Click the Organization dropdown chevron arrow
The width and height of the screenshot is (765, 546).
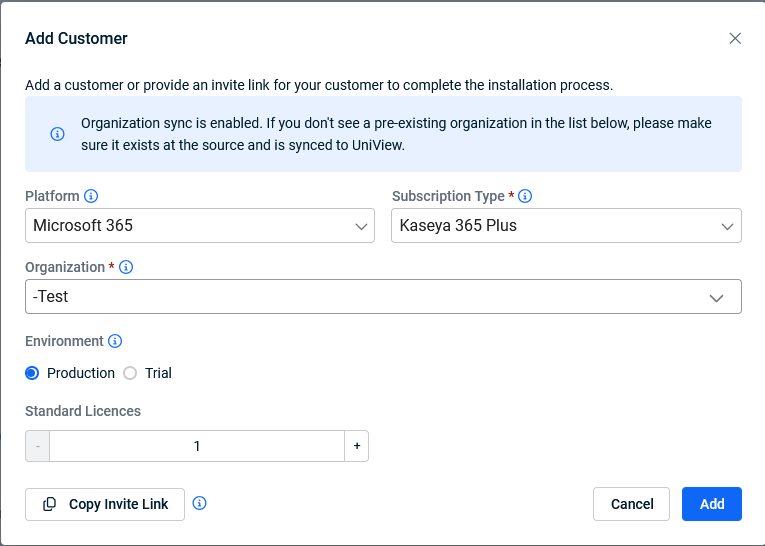click(x=716, y=298)
